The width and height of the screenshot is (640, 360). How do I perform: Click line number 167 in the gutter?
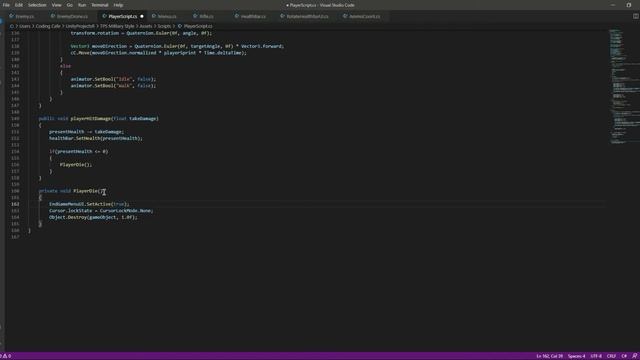[x=15, y=237]
